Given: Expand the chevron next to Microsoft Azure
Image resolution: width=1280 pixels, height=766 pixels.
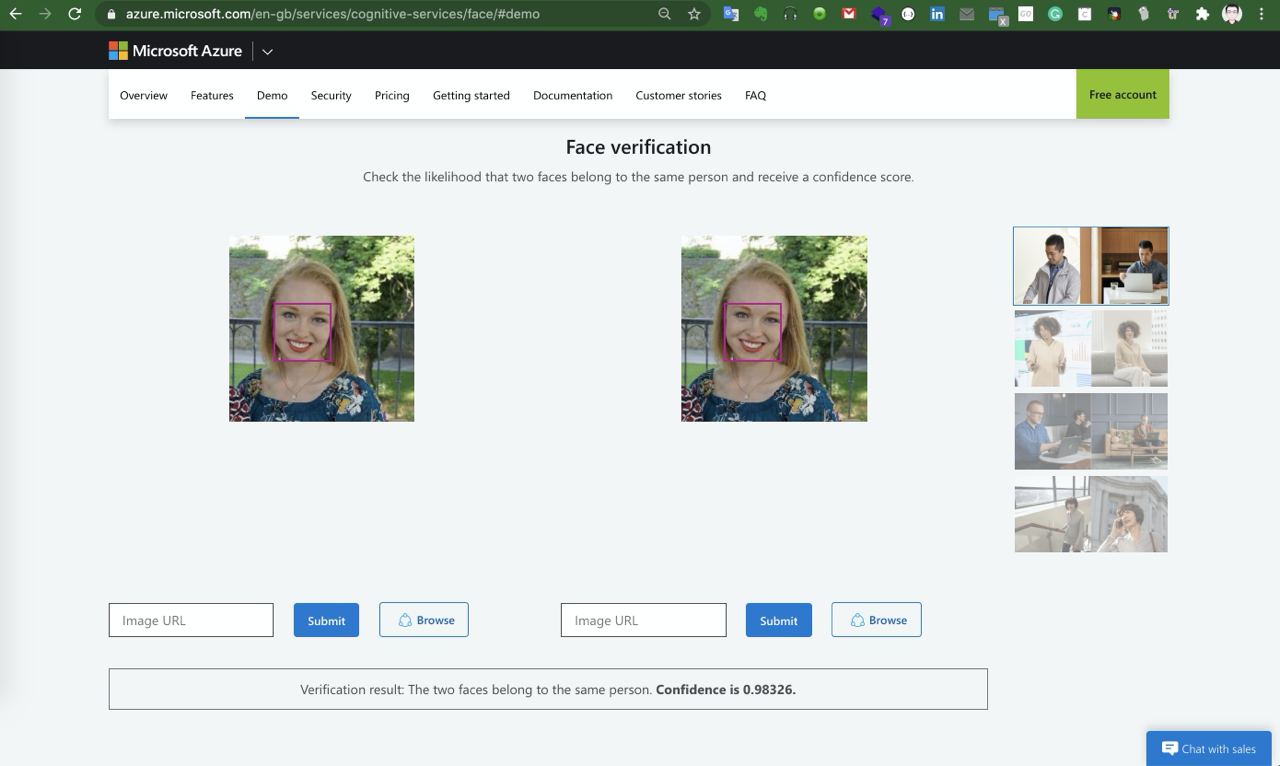Looking at the screenshot, I should (267, 51).
